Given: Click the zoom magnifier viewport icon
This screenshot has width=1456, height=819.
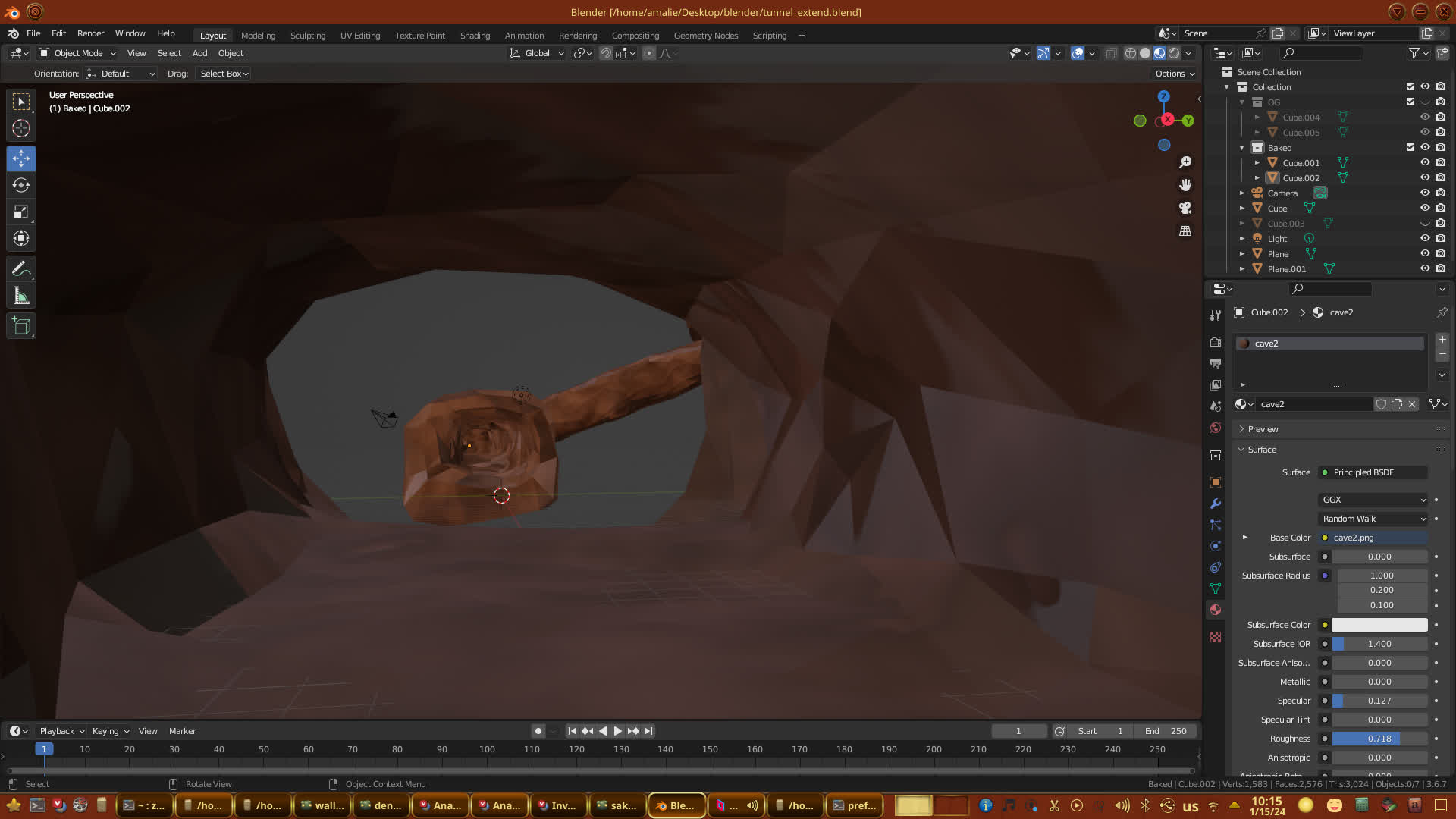Looking at the screenshot, I should 1185,162.
